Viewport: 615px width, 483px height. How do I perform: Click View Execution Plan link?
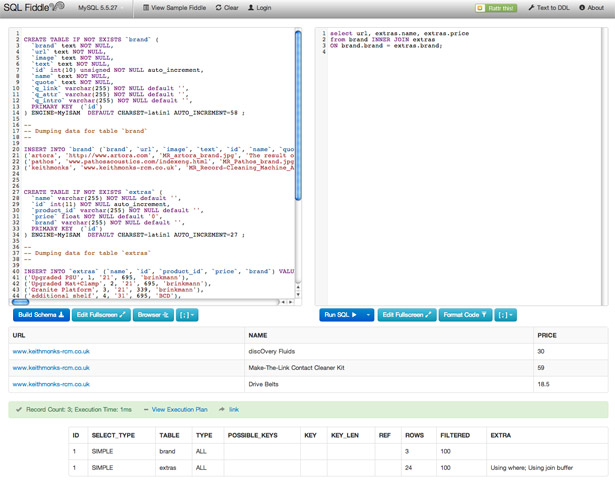tap(179, 410)
